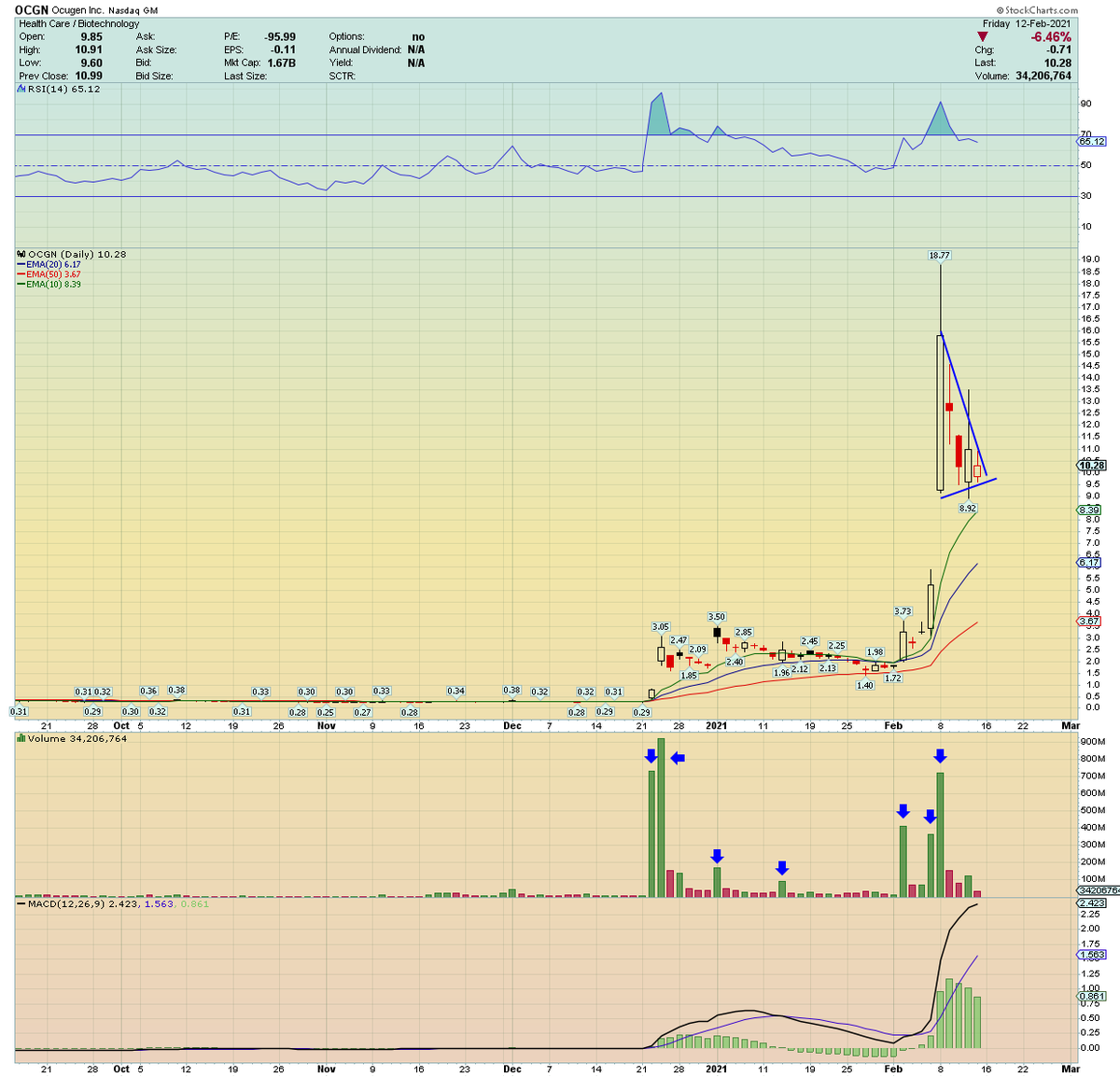Open the © StockCharts.com link
This screenshot has width=1120, height=1077.
(x=1039, y=9)
